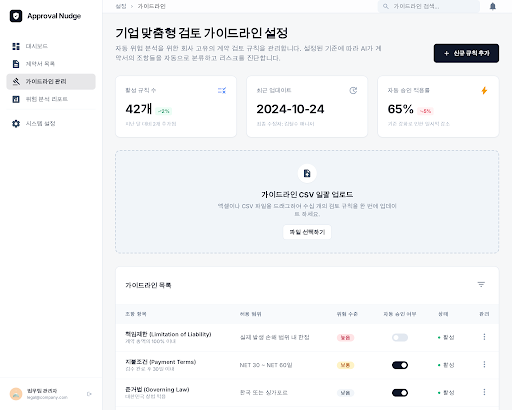Click the Approval Nudge app title
The height and width of the screenshot is (410, 512).
tap(54, 16)
